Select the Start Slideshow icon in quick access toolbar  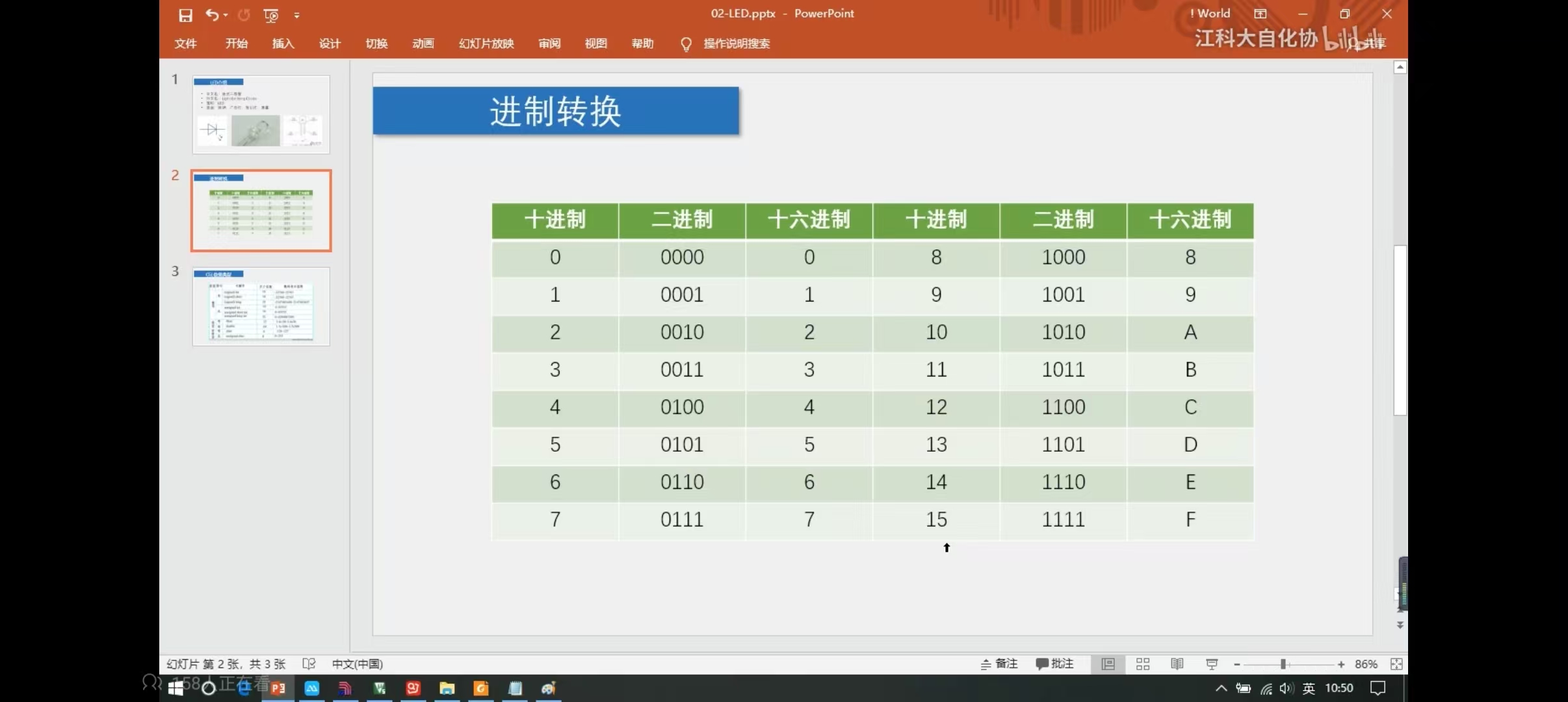272,15
